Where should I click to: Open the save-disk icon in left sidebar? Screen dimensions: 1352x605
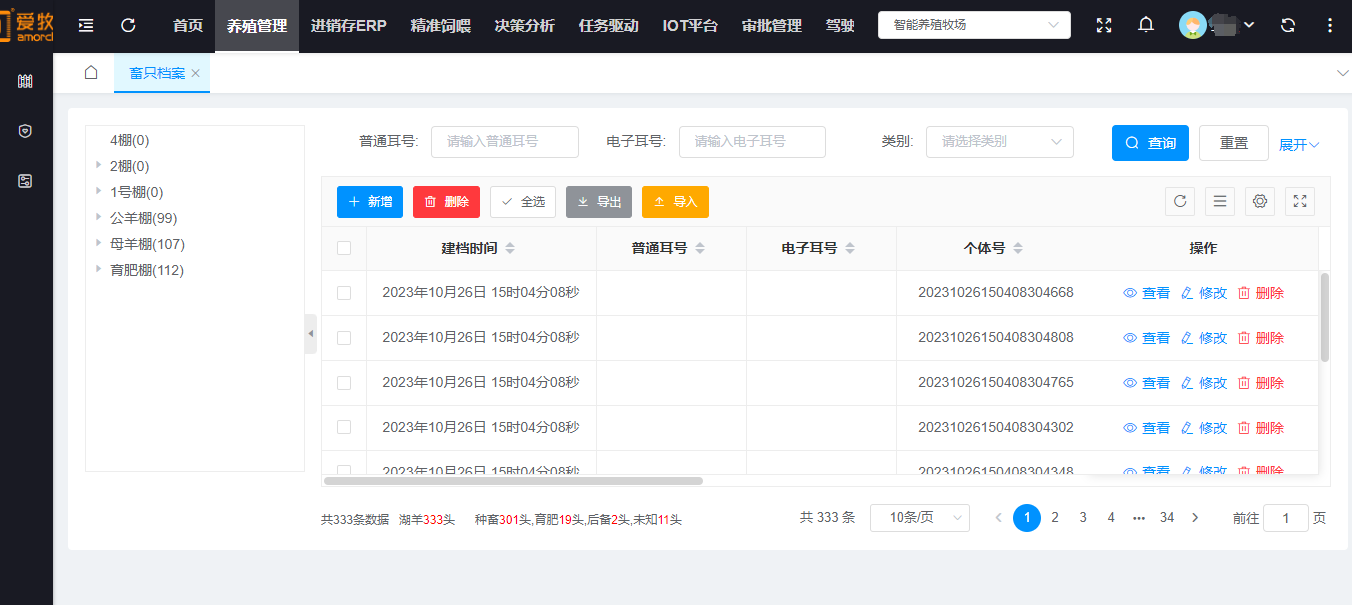[26, 181]
